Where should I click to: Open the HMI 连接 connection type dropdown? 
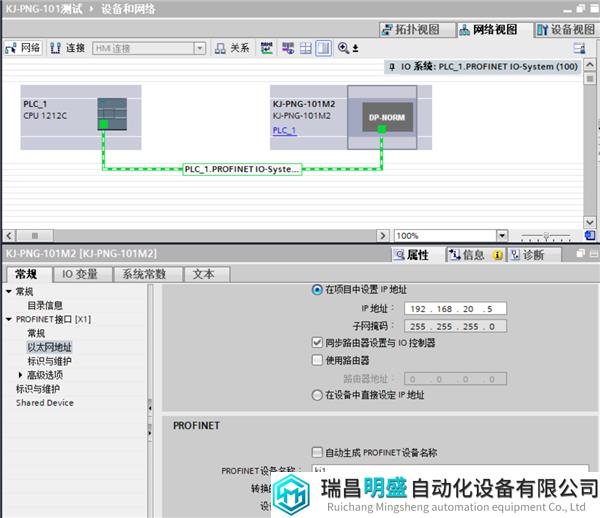click(199, 48)
